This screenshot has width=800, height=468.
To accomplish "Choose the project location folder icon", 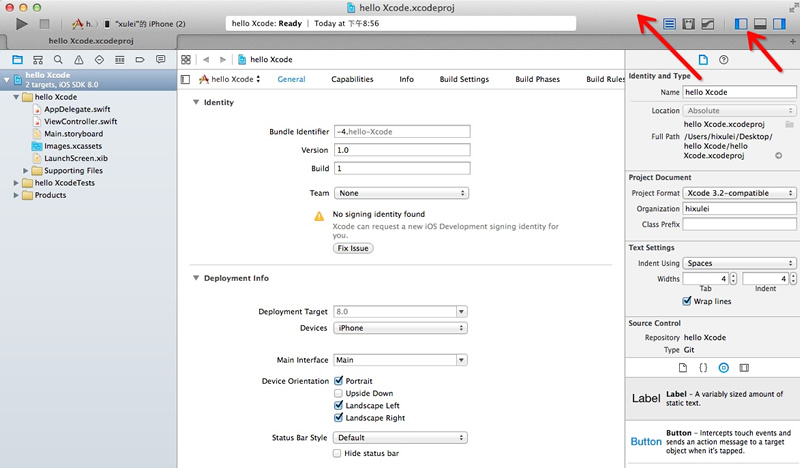I will click(x=789, y=124).
